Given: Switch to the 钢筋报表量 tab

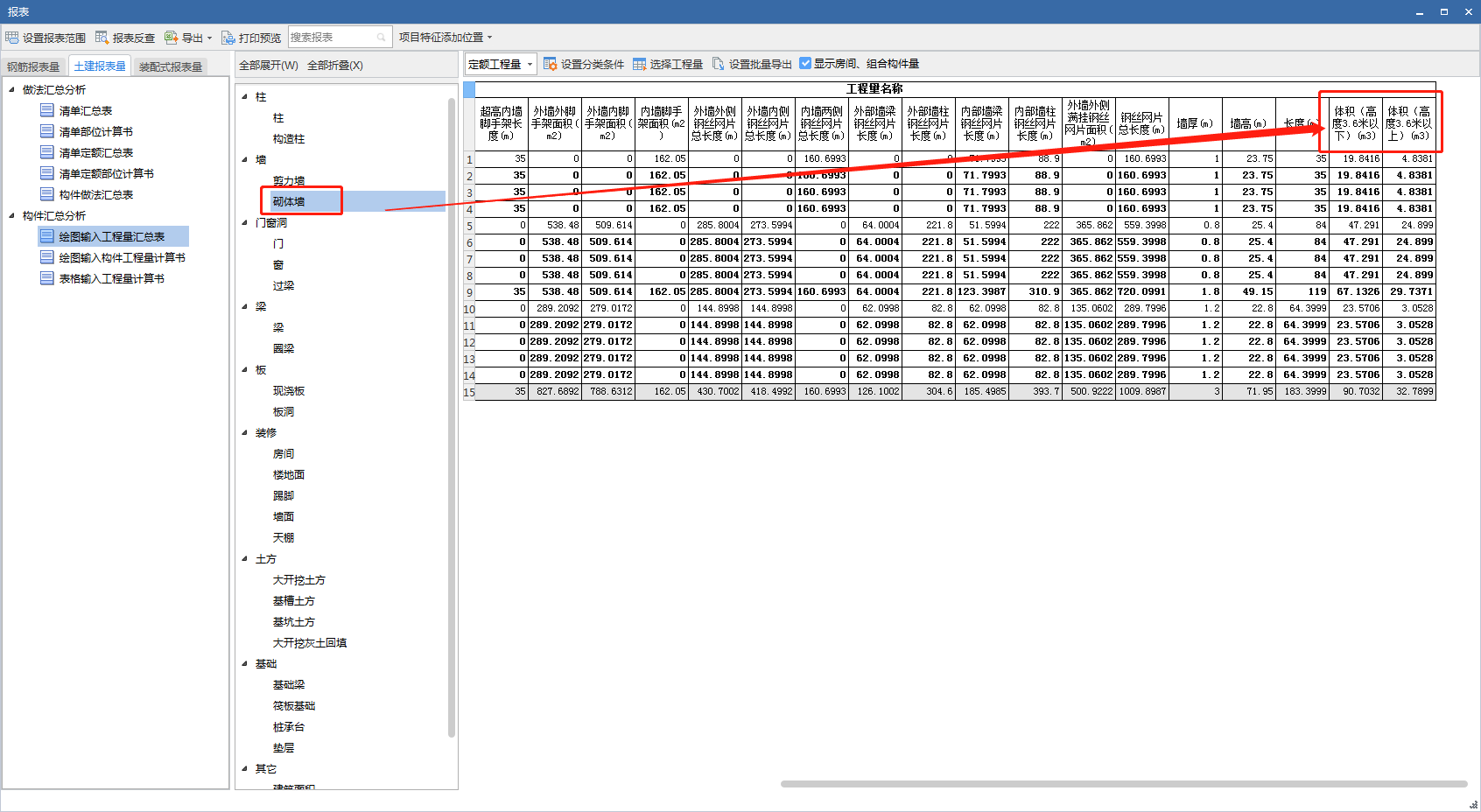Looking at the screenshot, I should [33, 66].
